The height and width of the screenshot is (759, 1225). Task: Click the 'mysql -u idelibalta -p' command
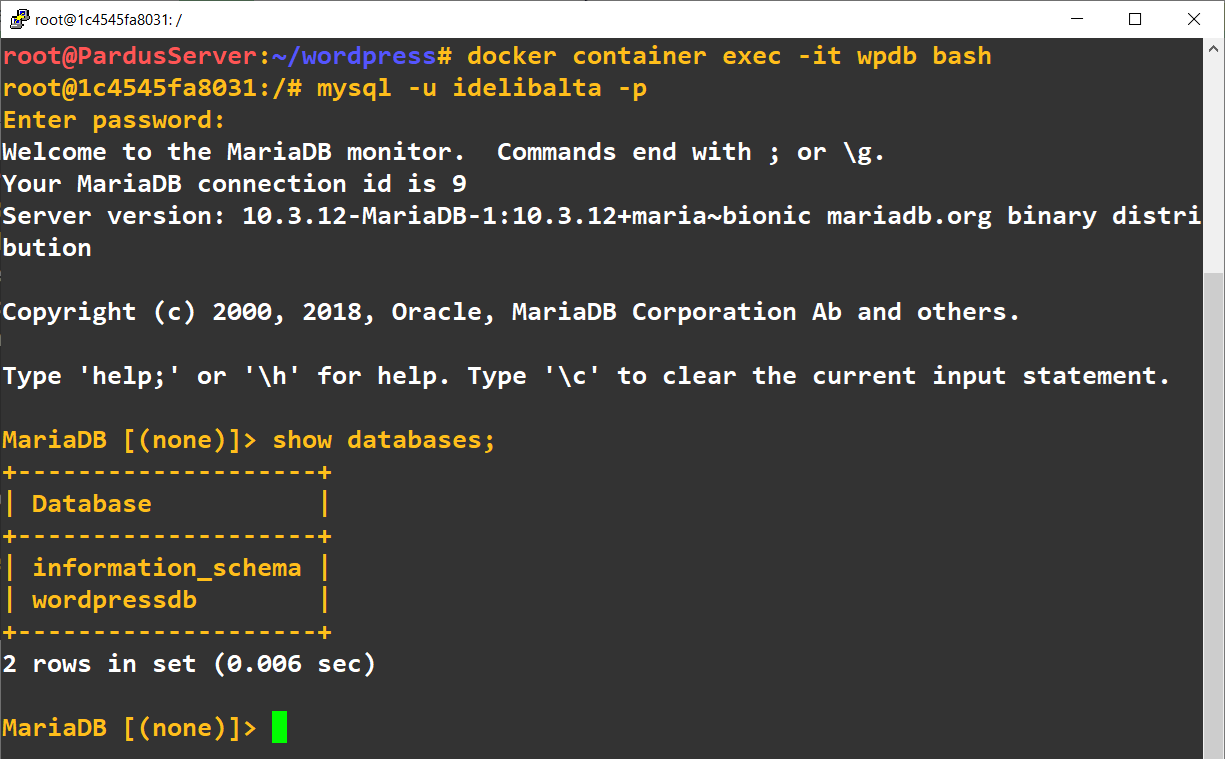click(x=482, y=88)
